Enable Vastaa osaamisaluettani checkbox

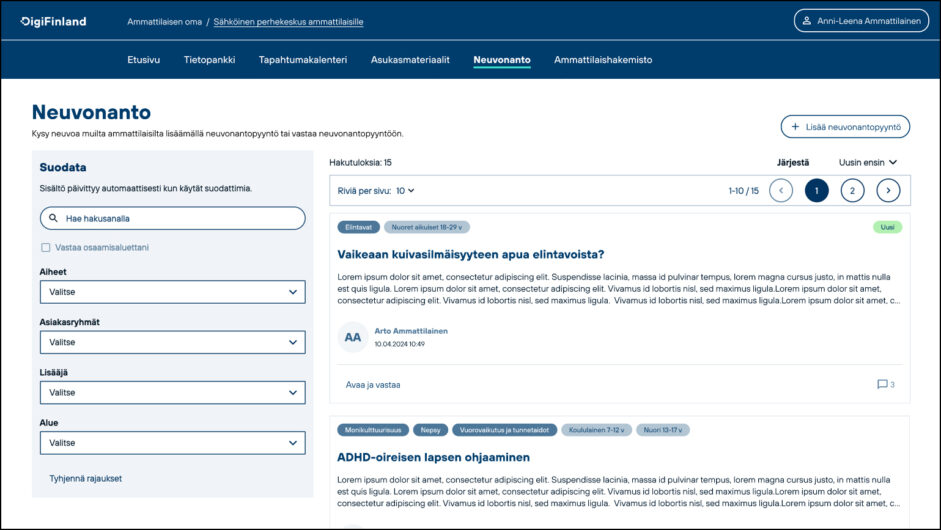(46, 247)
